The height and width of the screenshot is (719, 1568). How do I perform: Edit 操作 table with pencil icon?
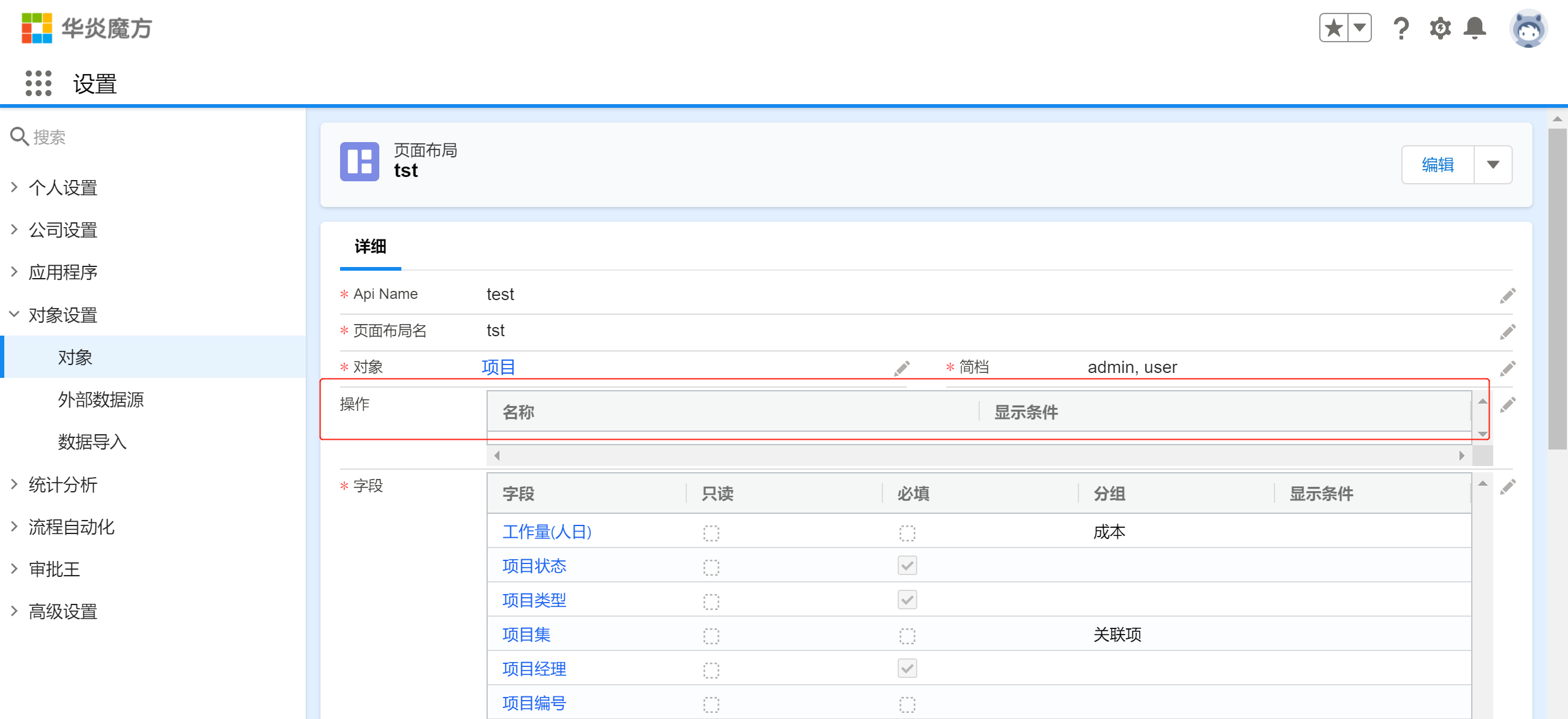[1507, 405]
